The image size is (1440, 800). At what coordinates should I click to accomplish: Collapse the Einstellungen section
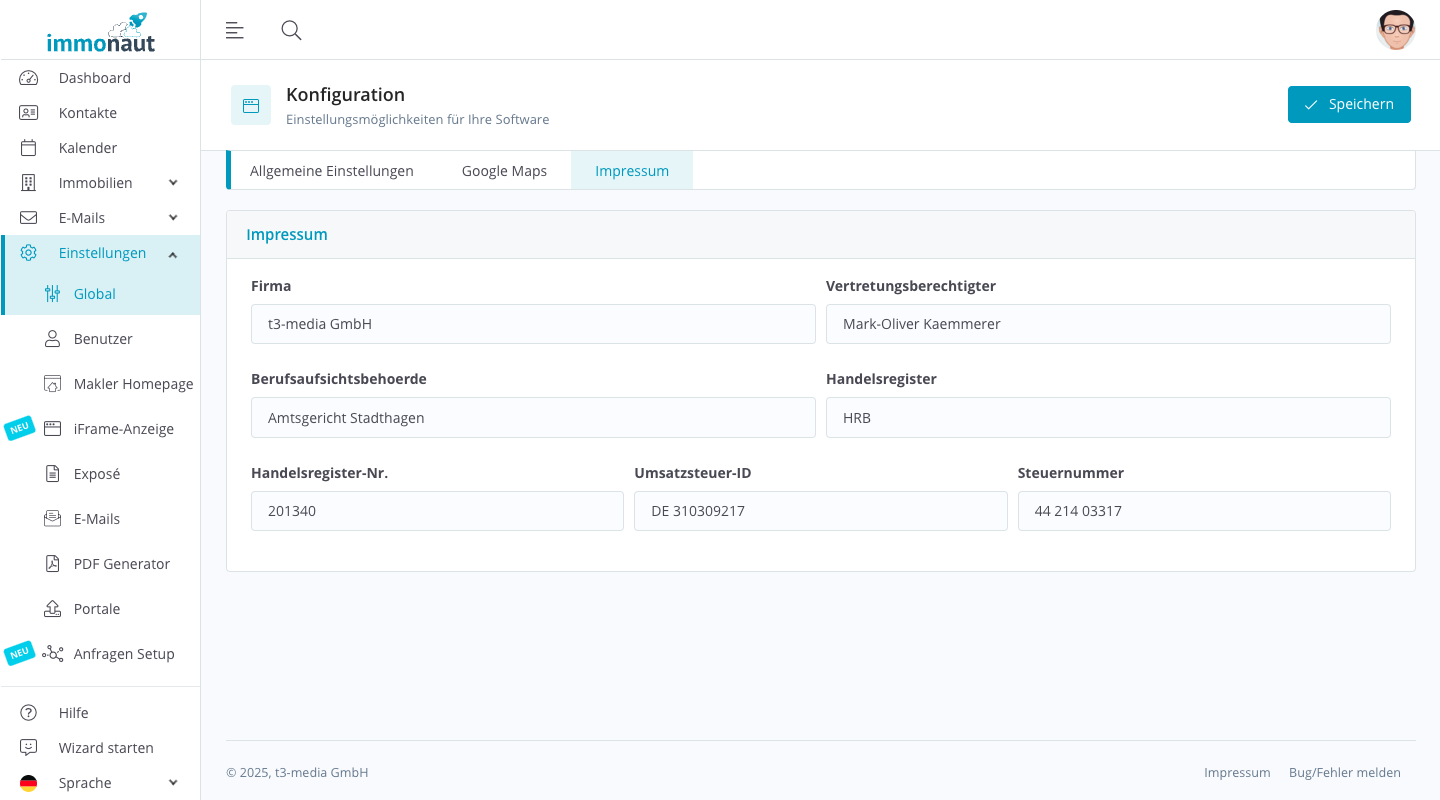(172, 252)
